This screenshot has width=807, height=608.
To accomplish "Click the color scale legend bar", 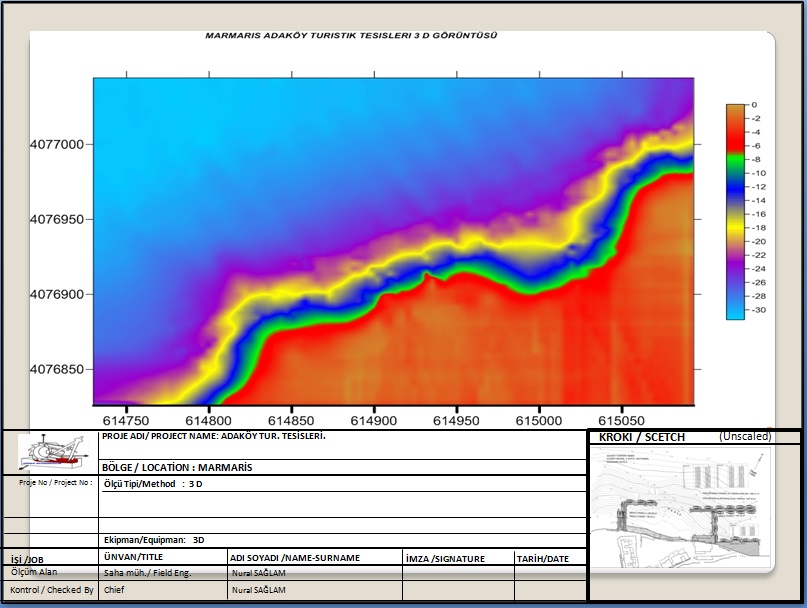I will coord(735,211).
